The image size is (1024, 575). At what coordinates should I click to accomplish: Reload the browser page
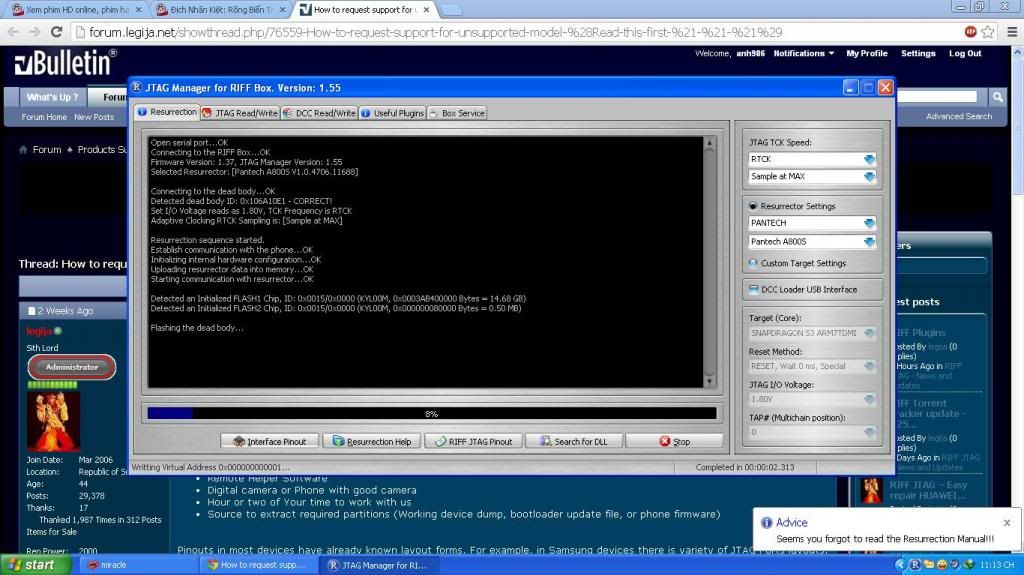click(57, 31)
